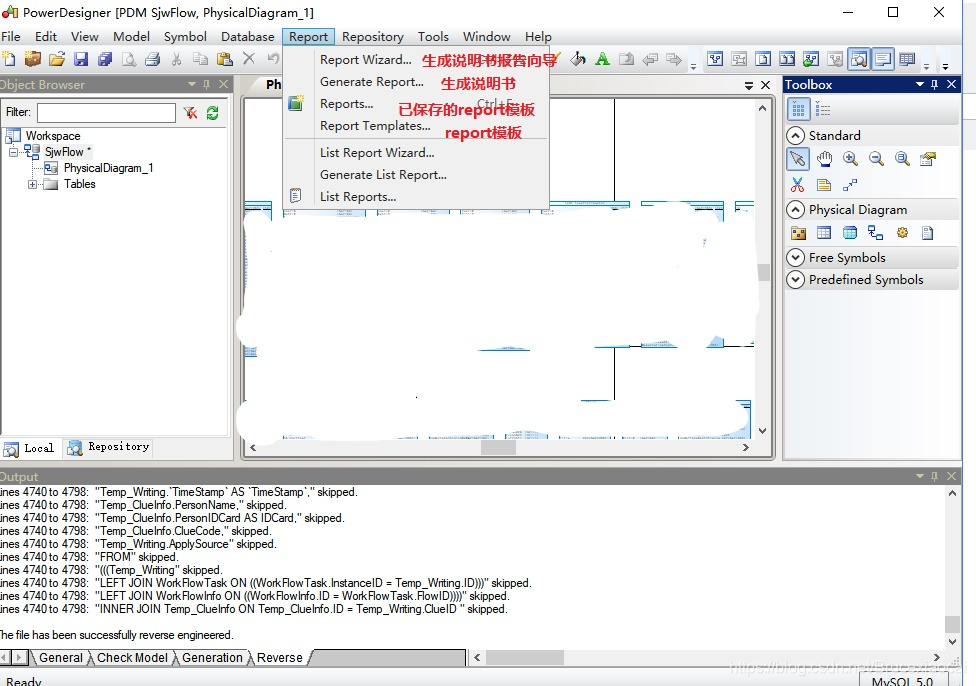Expand the Free Symbols section
The height and width of the screenshot is (686, 976).
795,258
